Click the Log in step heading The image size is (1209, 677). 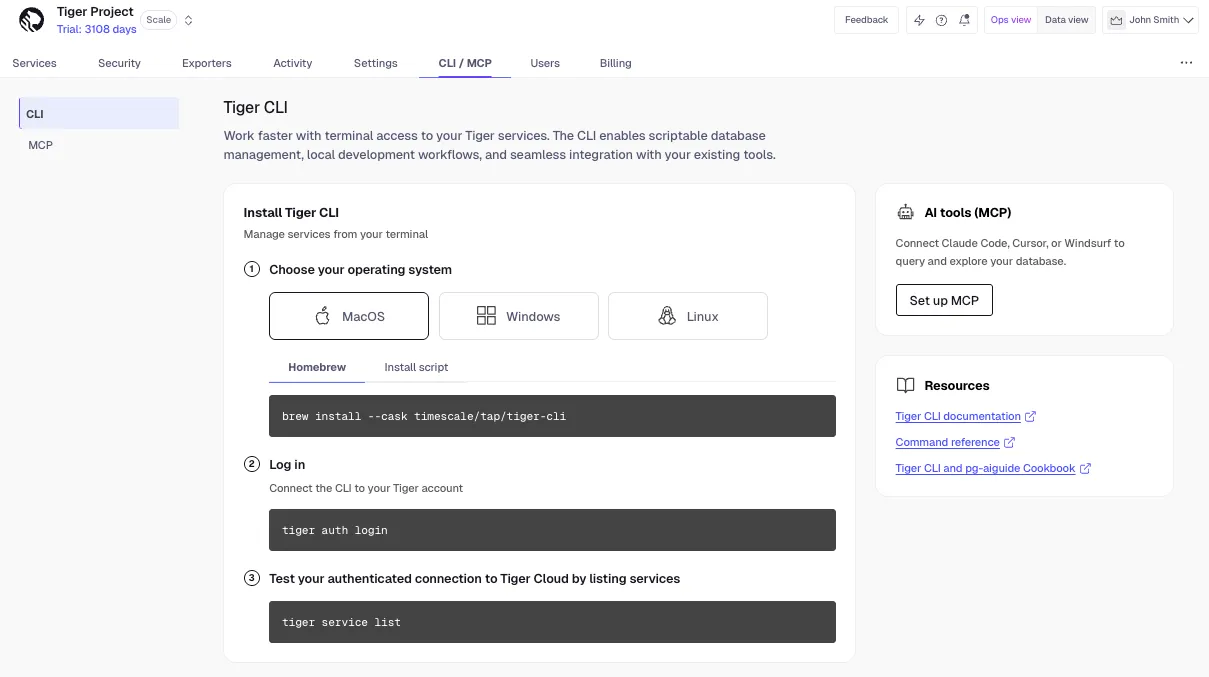(x=287, y=464)
